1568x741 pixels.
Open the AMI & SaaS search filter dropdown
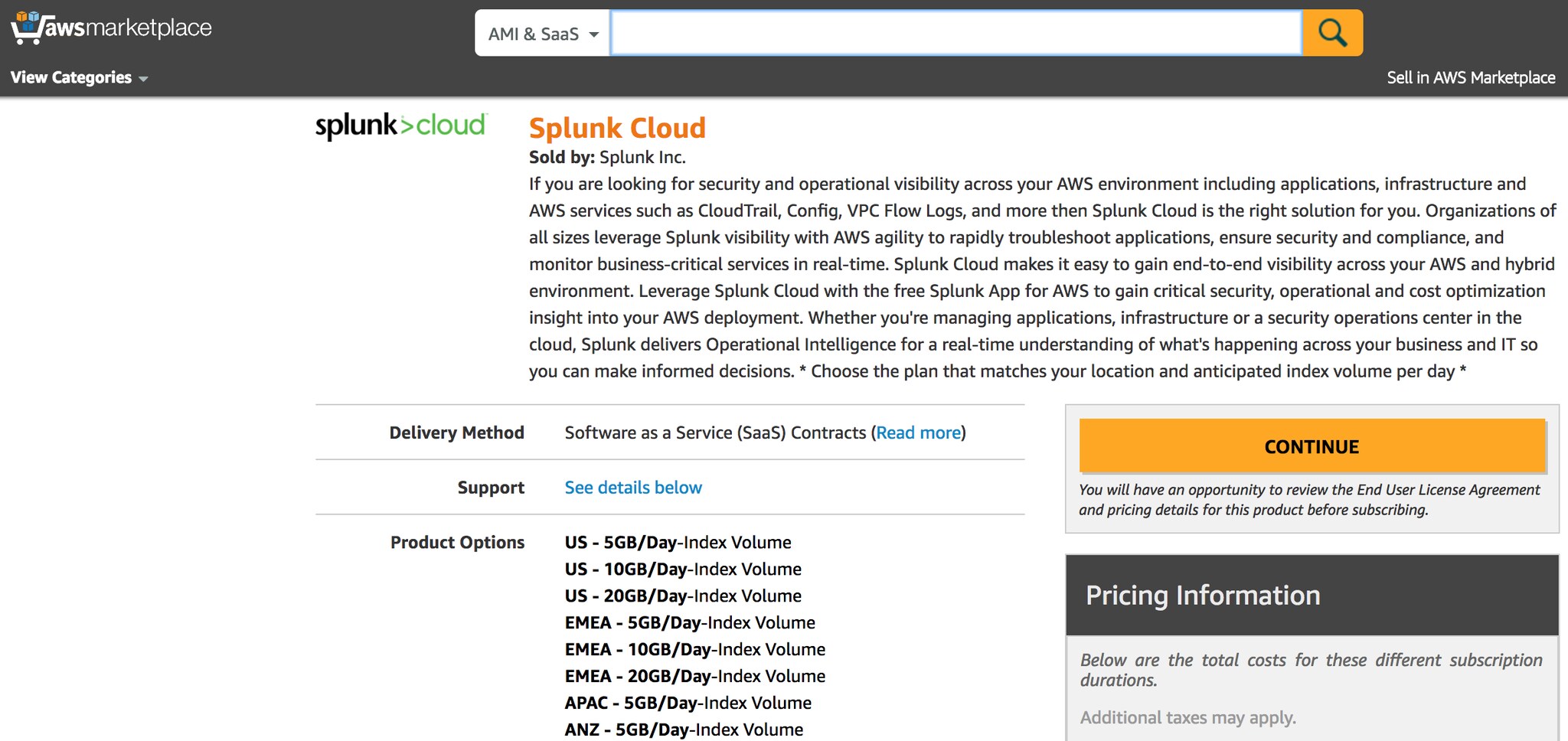pyautogui.click(x=542, y=33)
